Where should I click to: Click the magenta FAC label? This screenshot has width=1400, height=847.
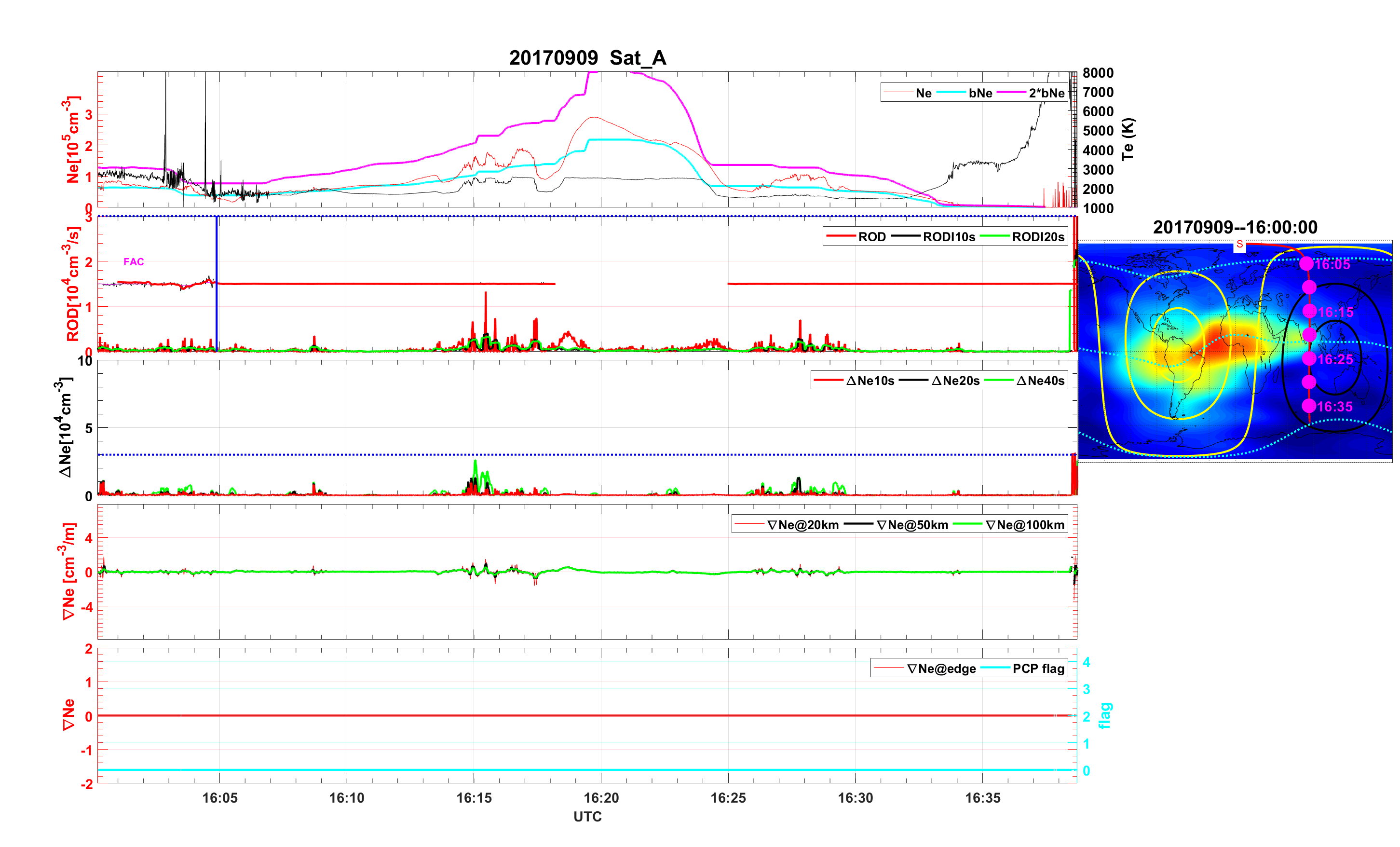134,262
